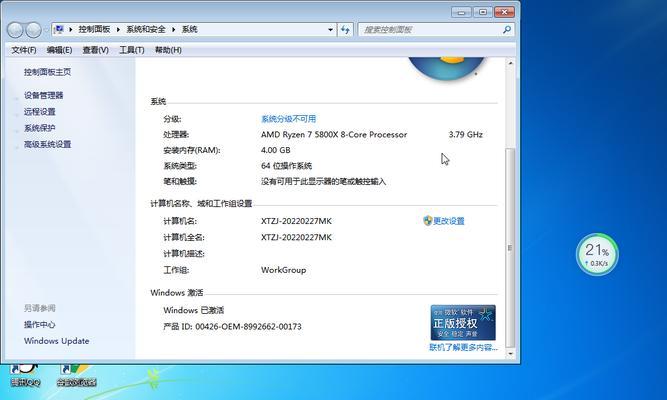Open the 文件(F) menu
Screen dimensions: 667x400
(24, 50)
